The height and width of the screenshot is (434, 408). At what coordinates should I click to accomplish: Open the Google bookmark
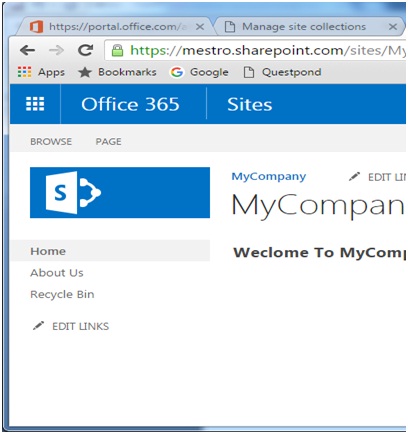199,72
